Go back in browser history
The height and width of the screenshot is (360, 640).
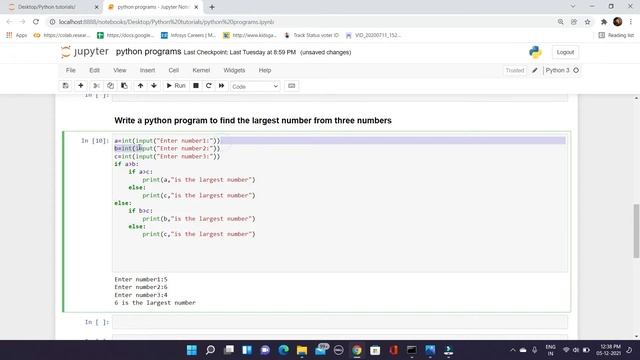coord(9,22)
